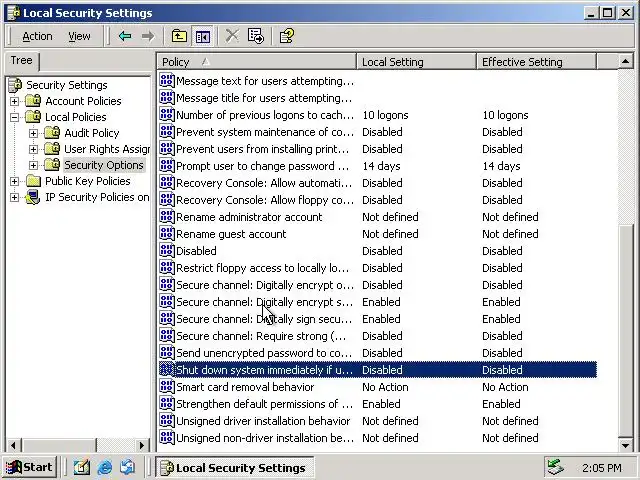Select 'Send unencrypted password to co...' policy
This screenshot has height=480, width=640.
pos(378,353)
